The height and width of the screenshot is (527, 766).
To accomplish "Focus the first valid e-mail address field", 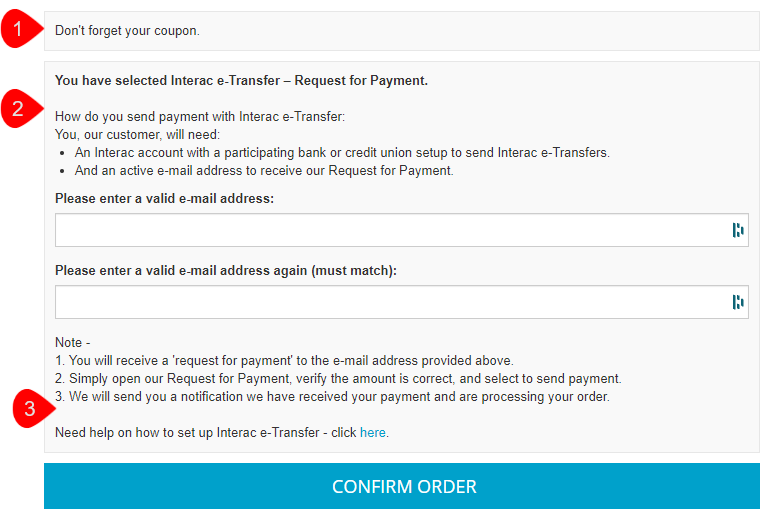I will pos(390,230).
